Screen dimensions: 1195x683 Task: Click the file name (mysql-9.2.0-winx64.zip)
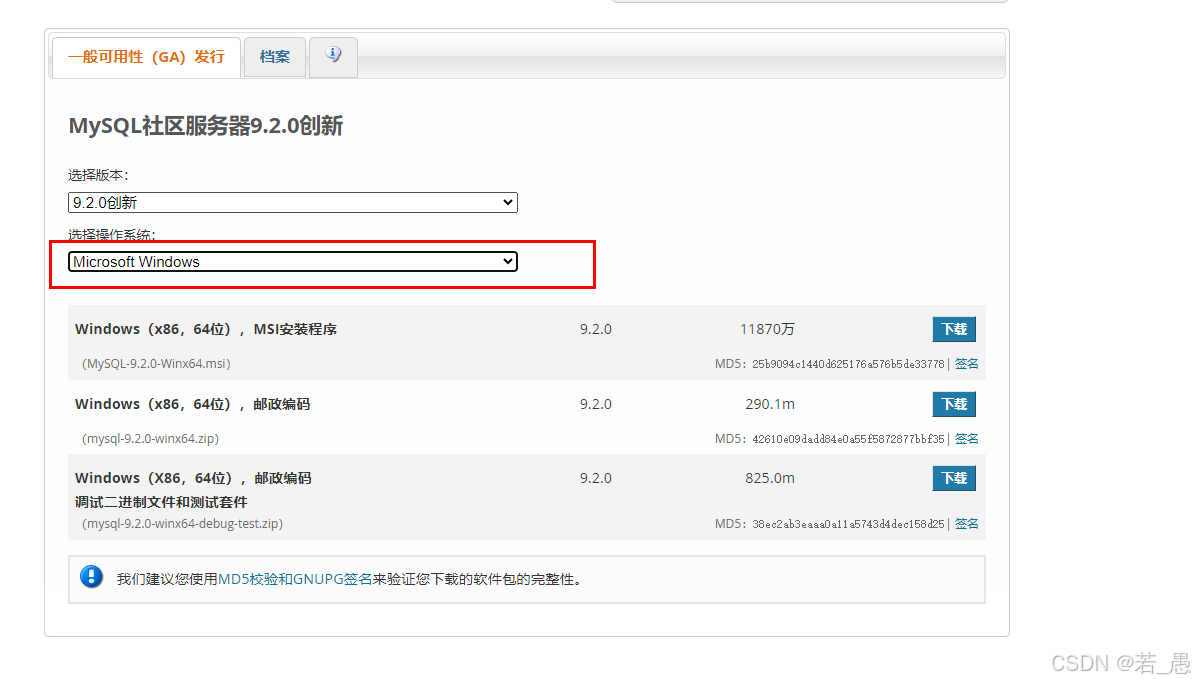click(150, 438)
